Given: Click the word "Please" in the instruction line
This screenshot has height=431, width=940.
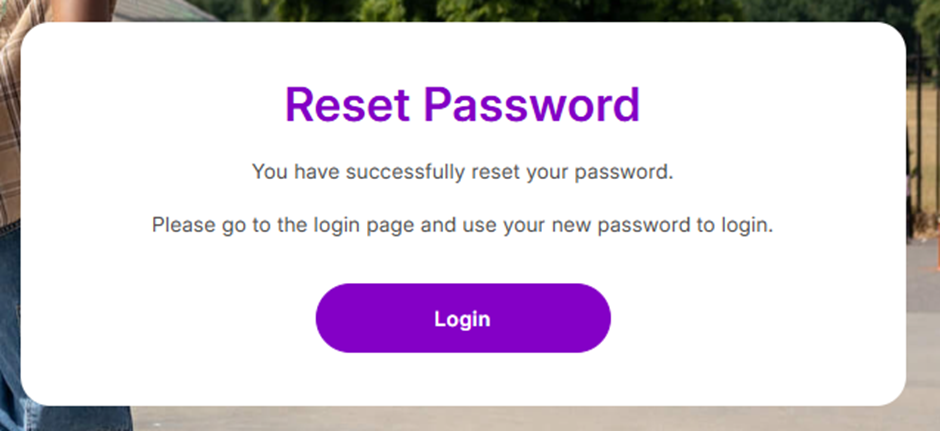Looking at the screenshot, I should [x=184, y=225].
